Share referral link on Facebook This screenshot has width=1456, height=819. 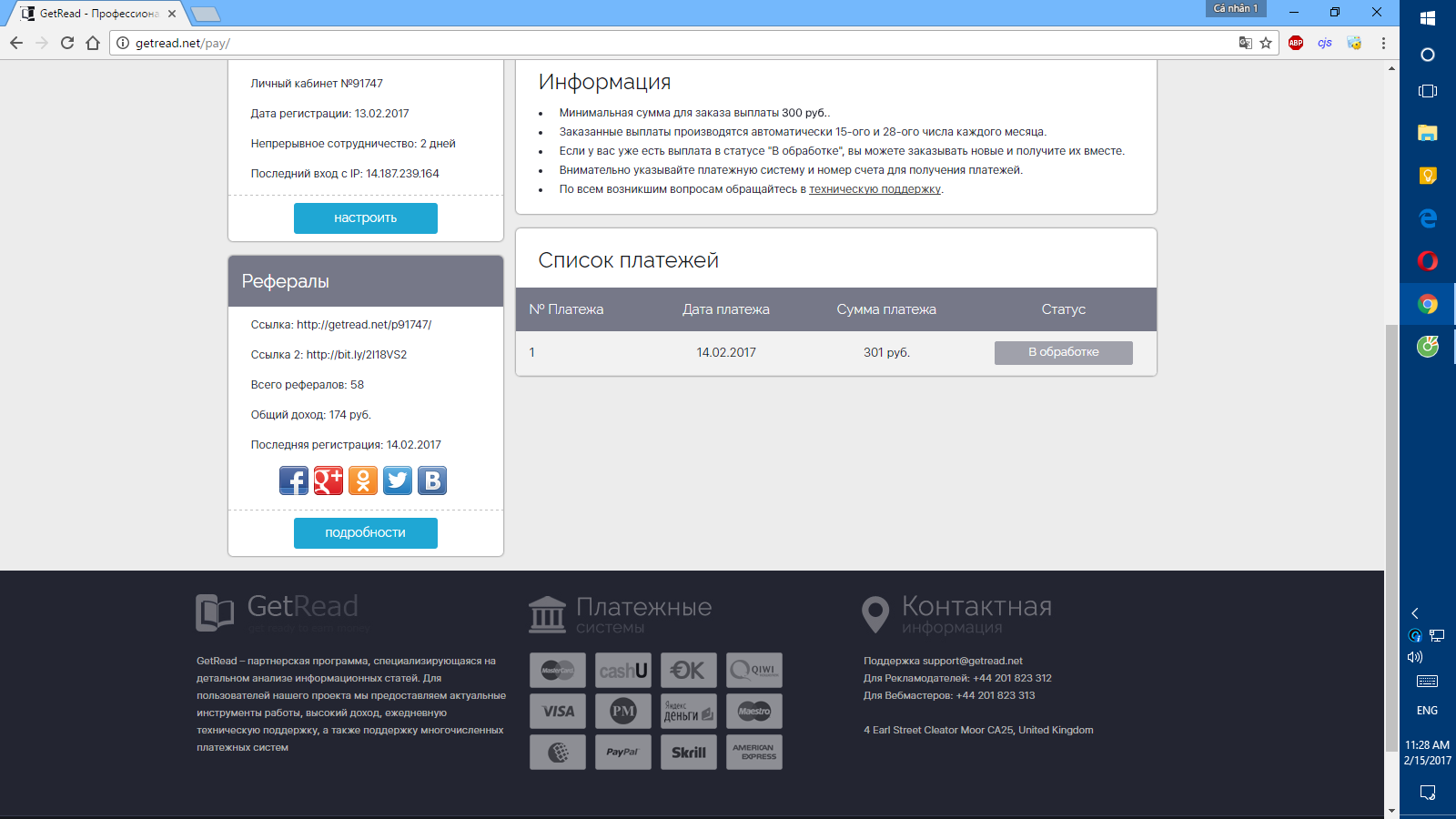click(294, 480)
